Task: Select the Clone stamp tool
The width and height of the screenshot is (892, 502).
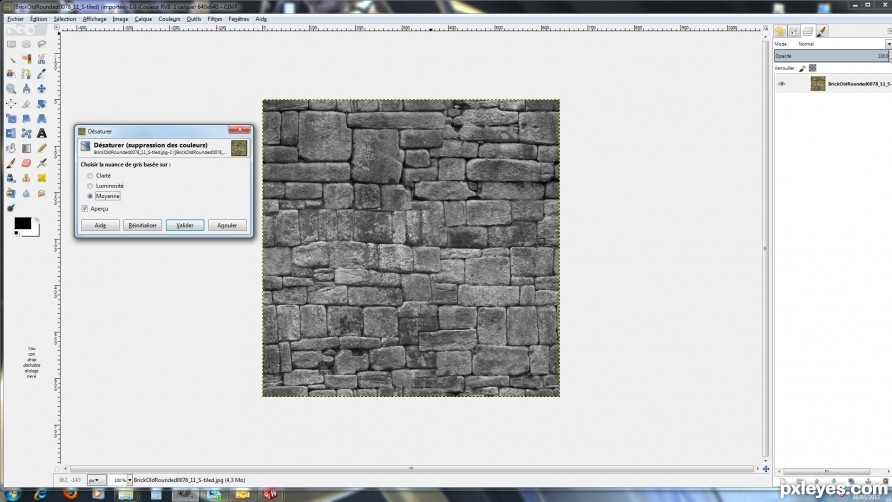Action: click(26, 178)
